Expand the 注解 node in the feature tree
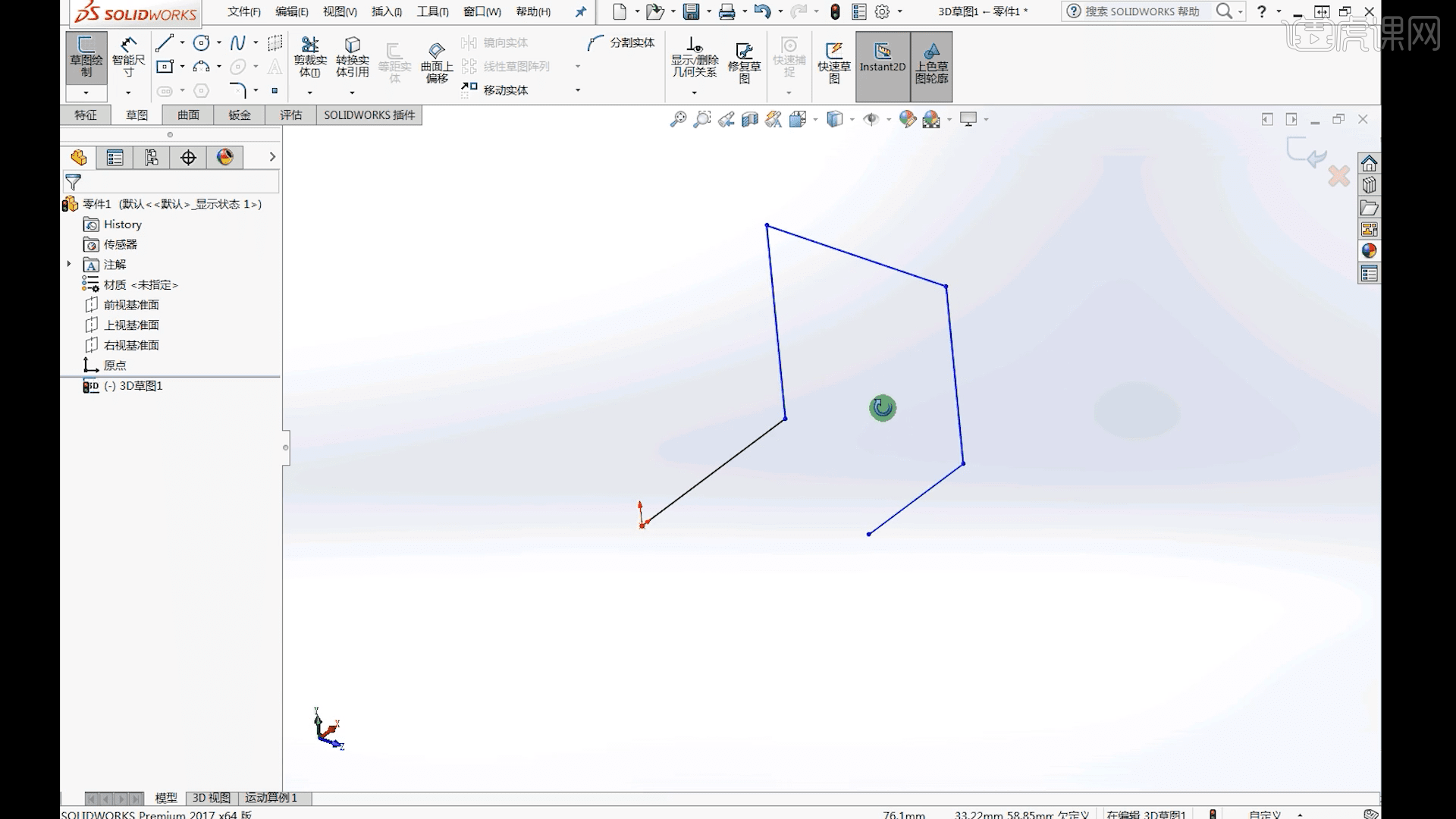The height and width of the screenshot is (819, 1456). (x=70, y=264)
